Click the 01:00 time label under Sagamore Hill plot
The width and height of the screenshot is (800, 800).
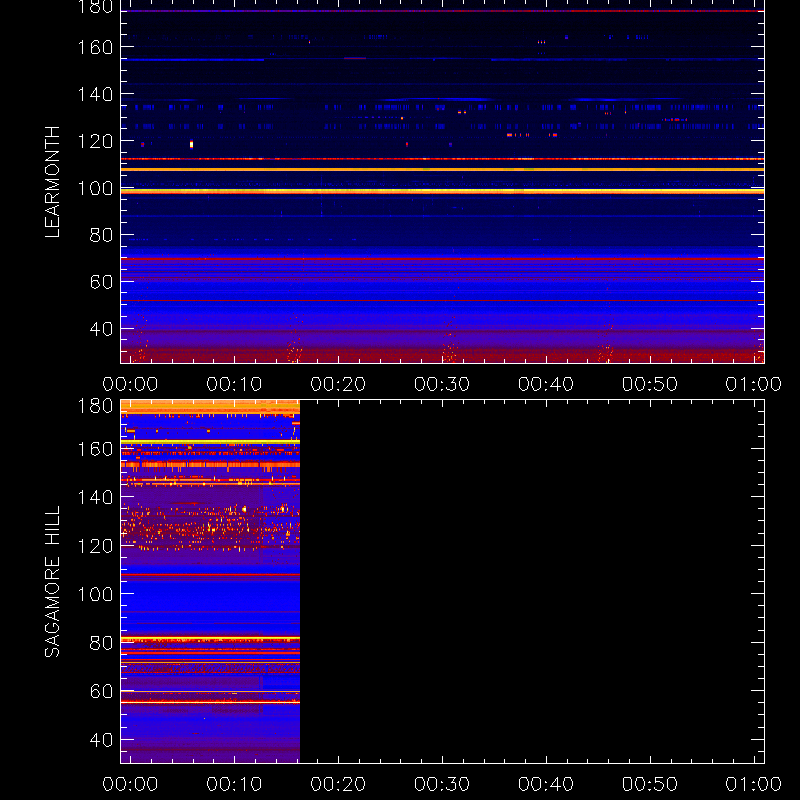coord(754,784)
